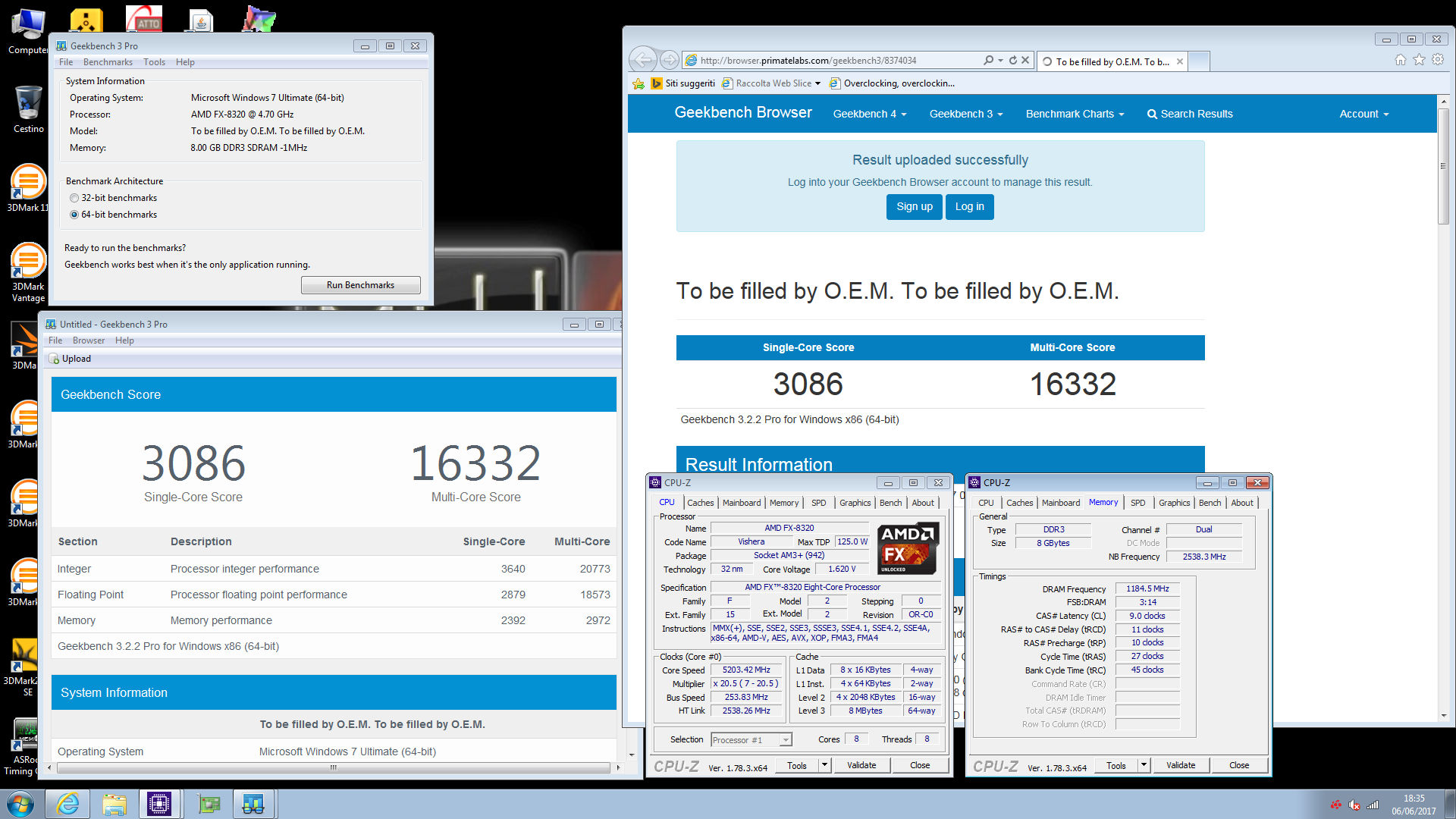Click the Windows Start orb
1456x819 pixels.
point(20,804)
